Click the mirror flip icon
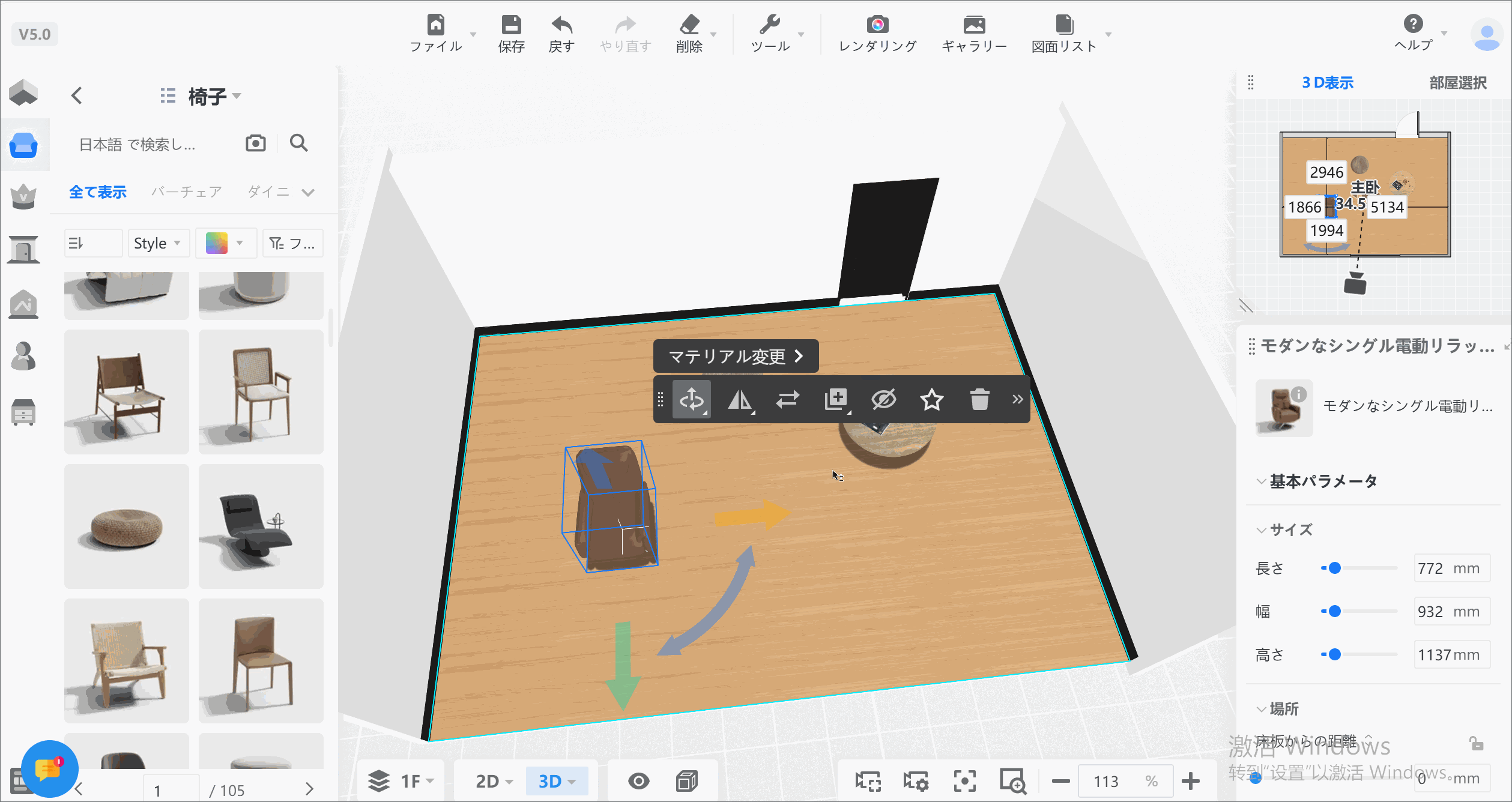 pyautogui.click(x=740, y=399)
